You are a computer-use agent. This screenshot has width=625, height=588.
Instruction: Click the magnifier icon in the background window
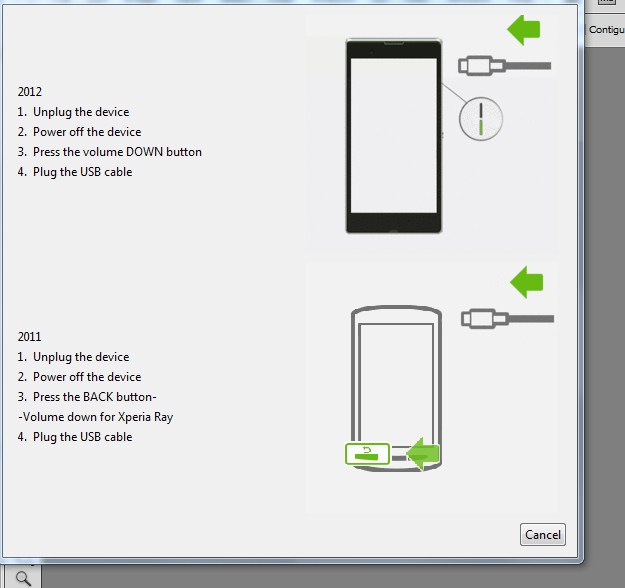point(23,578)
